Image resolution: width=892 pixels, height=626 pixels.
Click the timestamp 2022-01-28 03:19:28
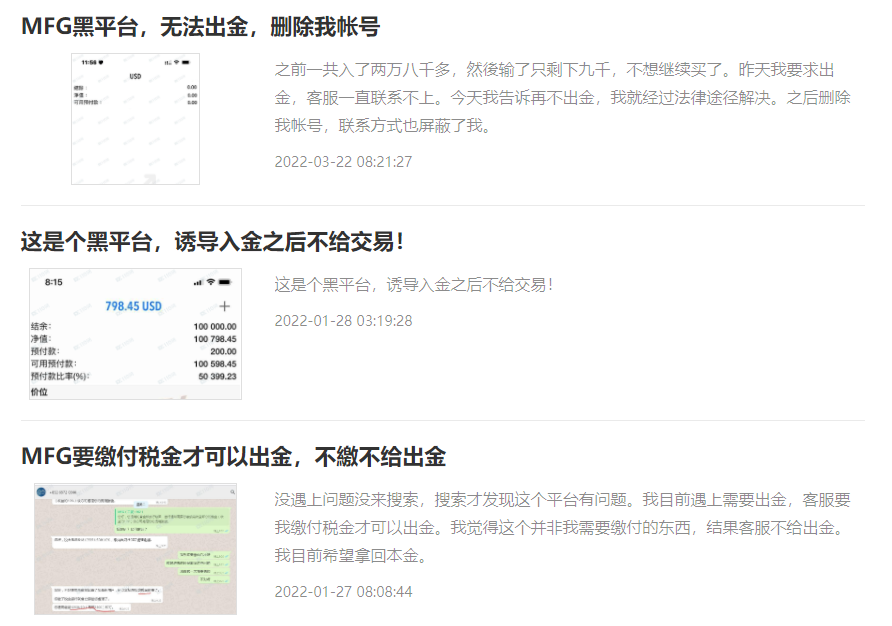click(x=343, y=320)
